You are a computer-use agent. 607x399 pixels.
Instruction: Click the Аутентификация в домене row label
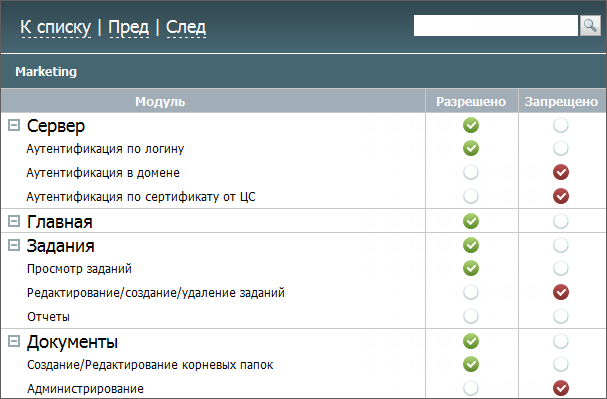(103, 173)
